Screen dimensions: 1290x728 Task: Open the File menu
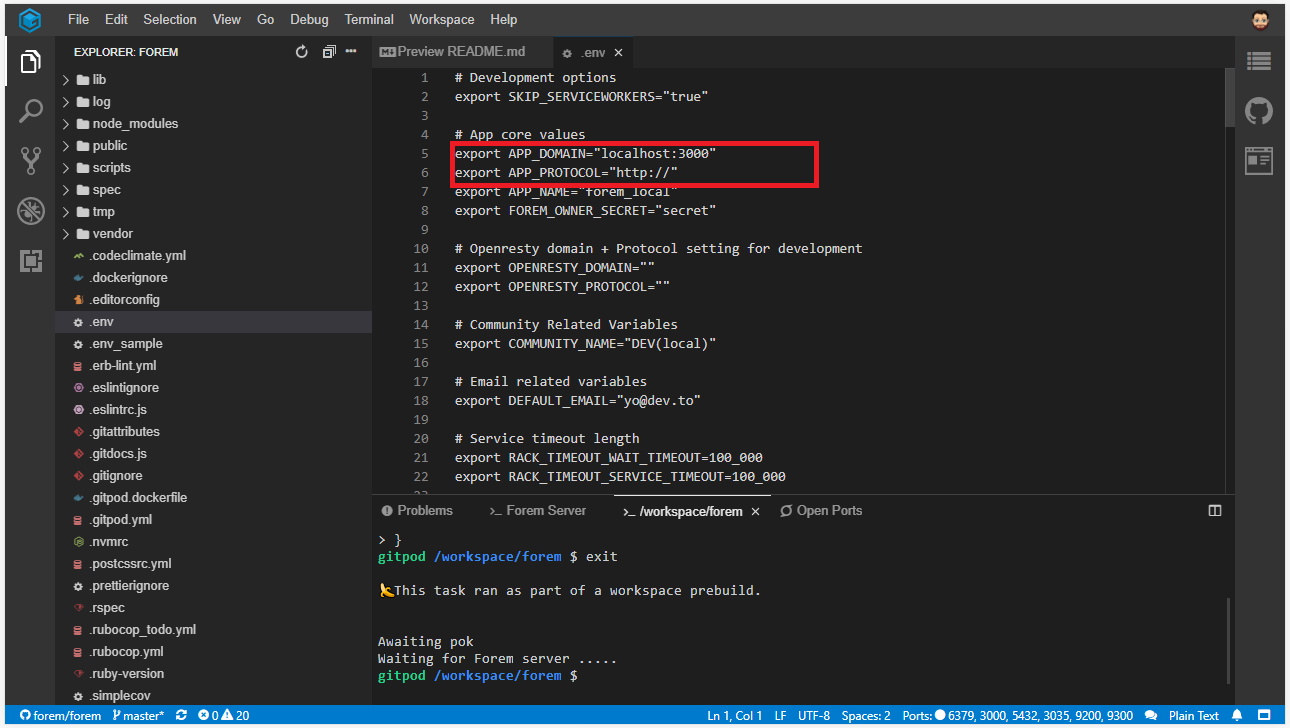(78, 19)
